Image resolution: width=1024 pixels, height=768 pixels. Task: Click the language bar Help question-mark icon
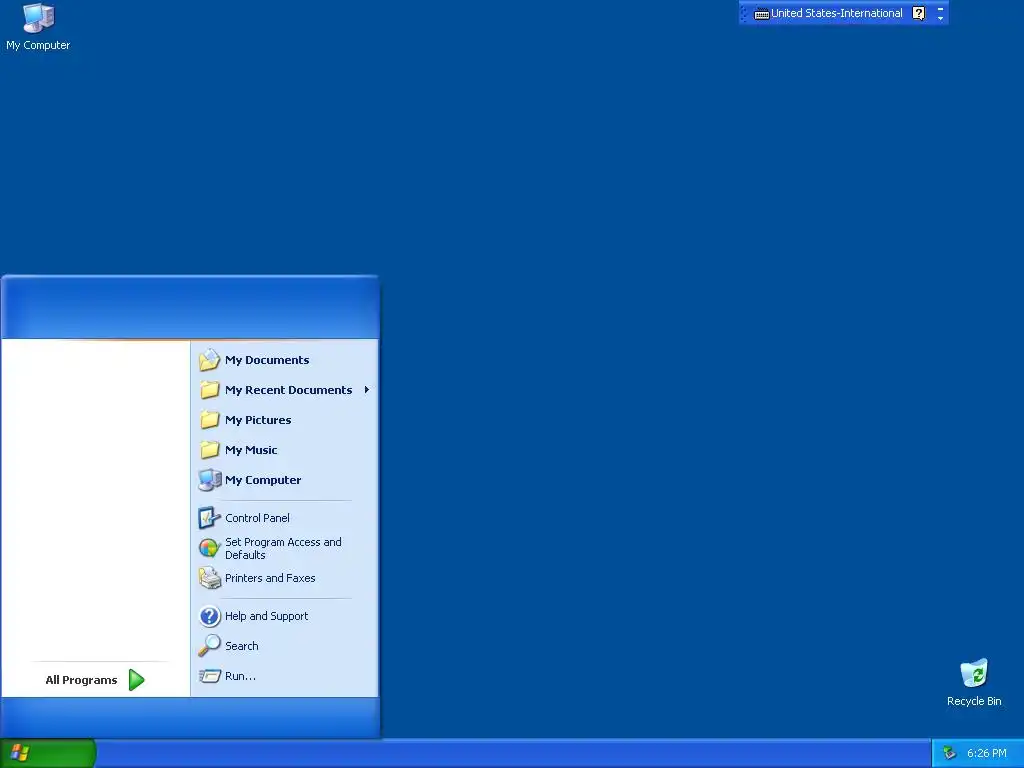[919, 13]
